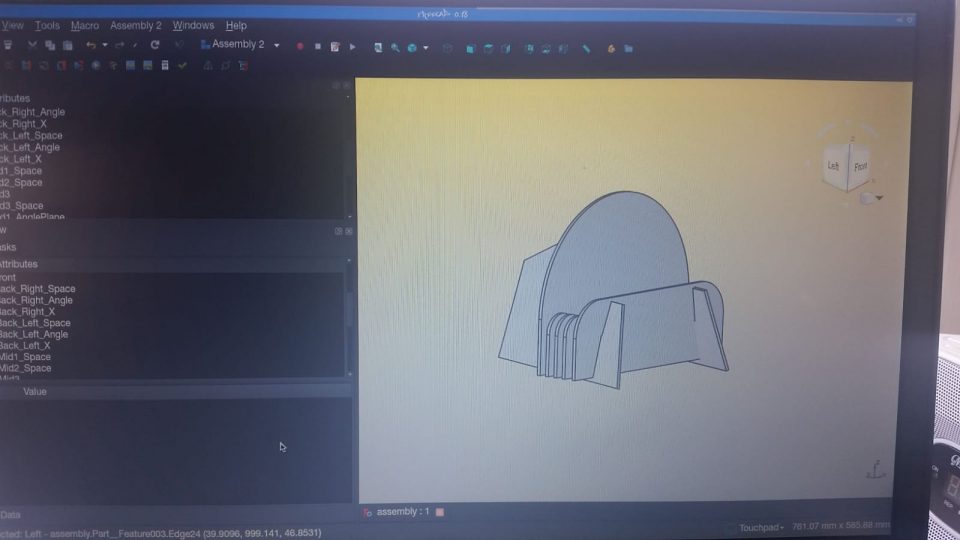Open the Macro menu

tap(84, 25)
